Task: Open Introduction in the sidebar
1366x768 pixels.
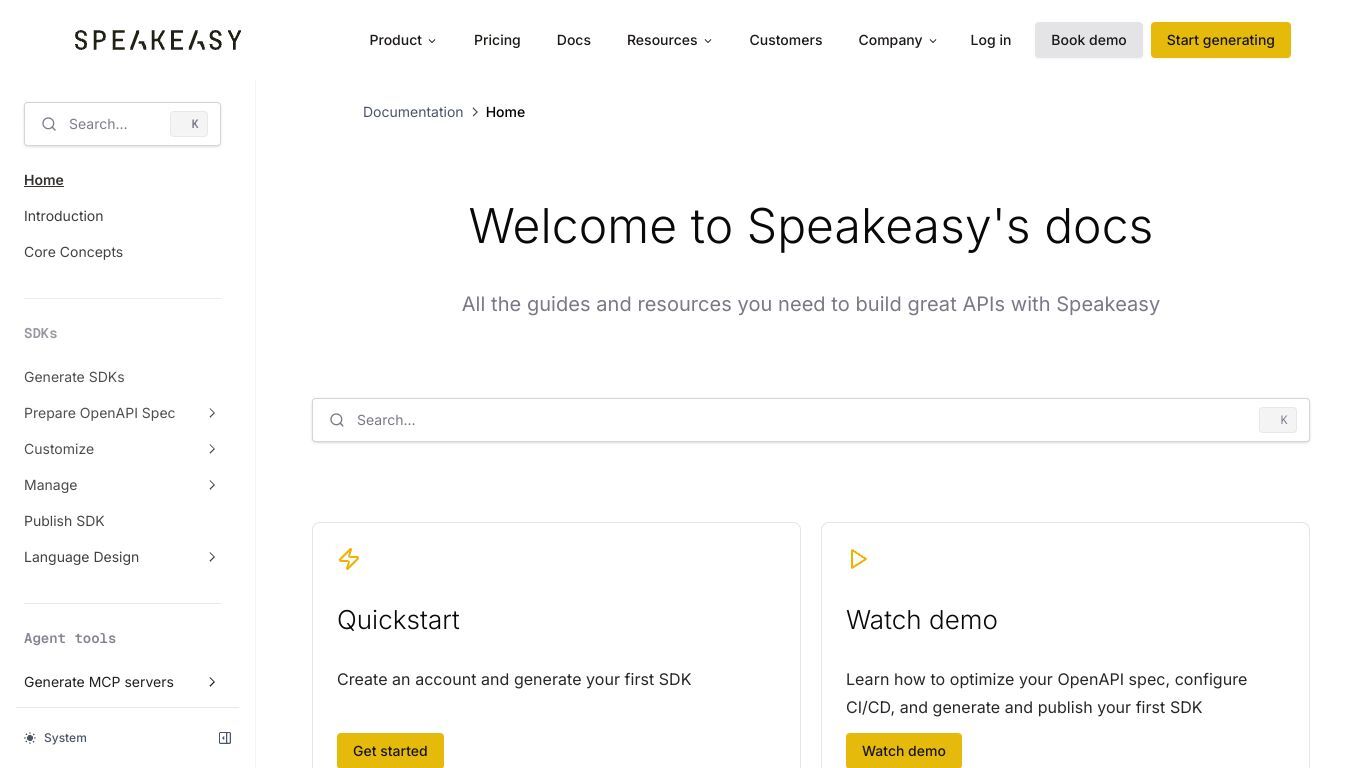Action: (x=63, y=216)
